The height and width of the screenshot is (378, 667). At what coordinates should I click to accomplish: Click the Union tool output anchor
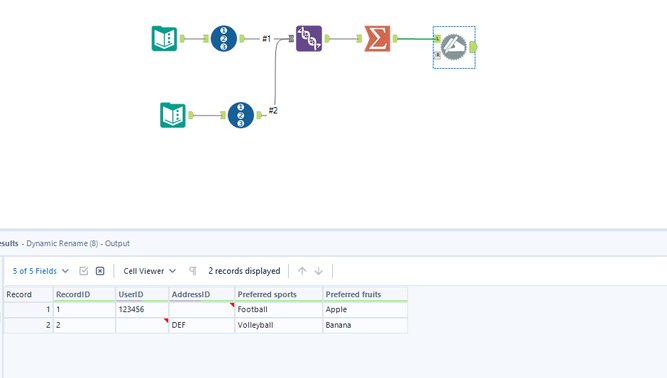click(327, 39)
